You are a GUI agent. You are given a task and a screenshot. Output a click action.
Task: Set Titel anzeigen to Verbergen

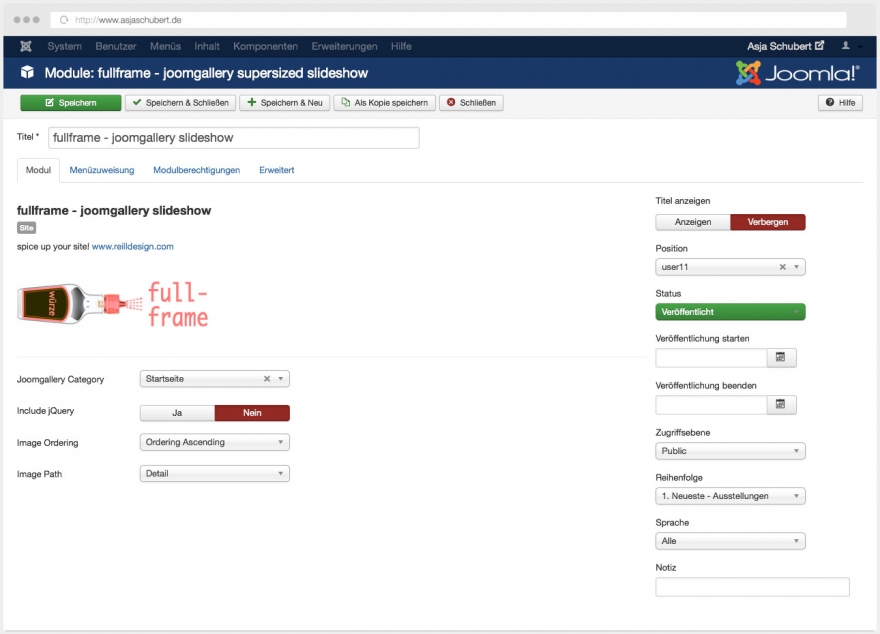pos(768,222)
